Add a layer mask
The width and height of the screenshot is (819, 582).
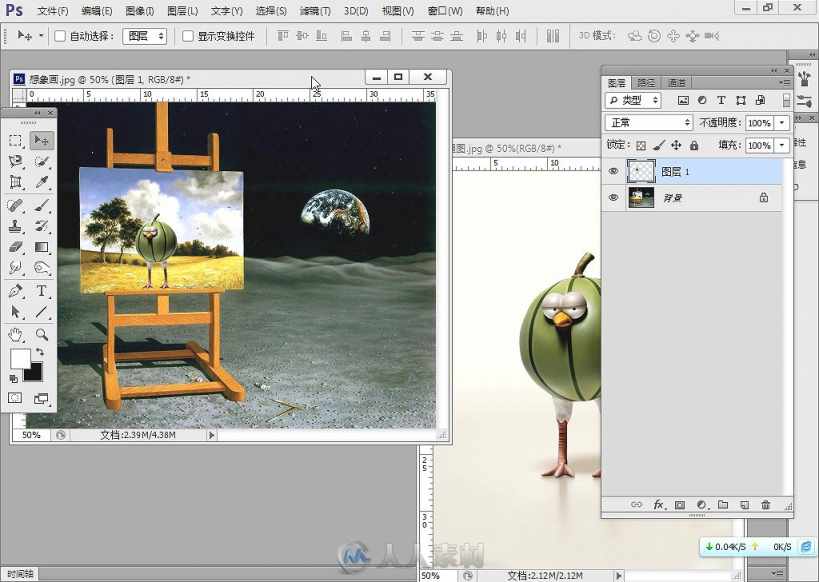point(680,505)
